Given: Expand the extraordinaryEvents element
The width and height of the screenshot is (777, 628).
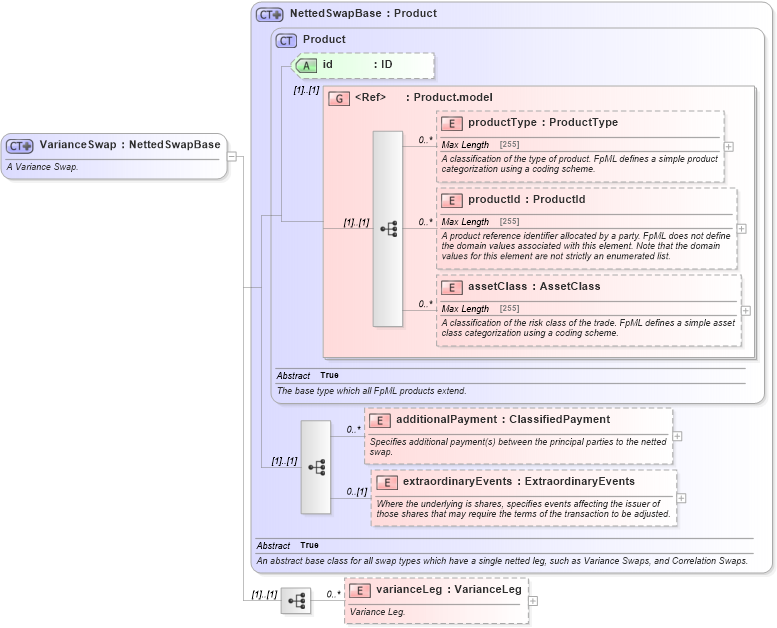Looking at the screenshot, I should click(681, 498).
